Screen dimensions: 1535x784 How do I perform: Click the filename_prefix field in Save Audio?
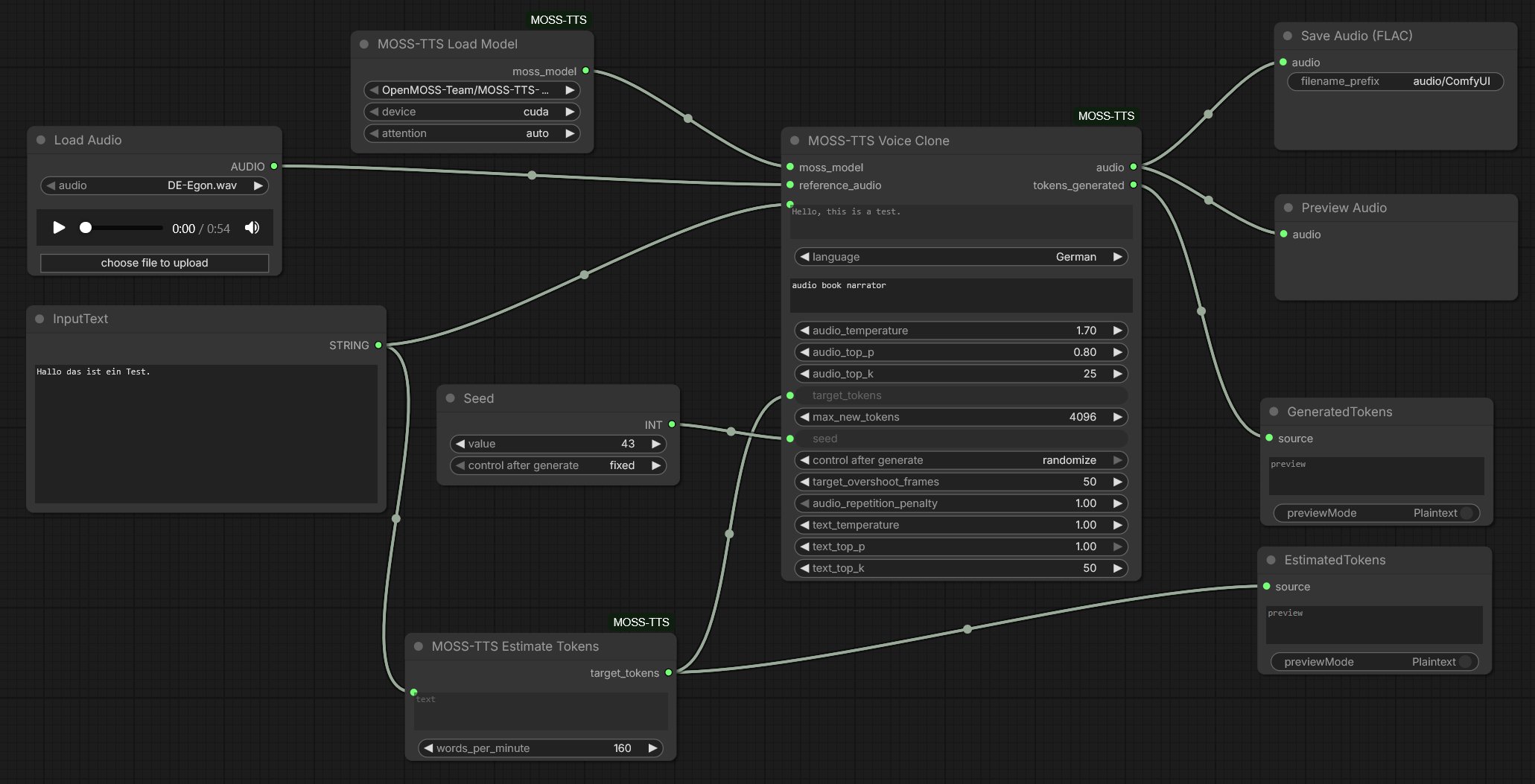tap(1395, 81)
